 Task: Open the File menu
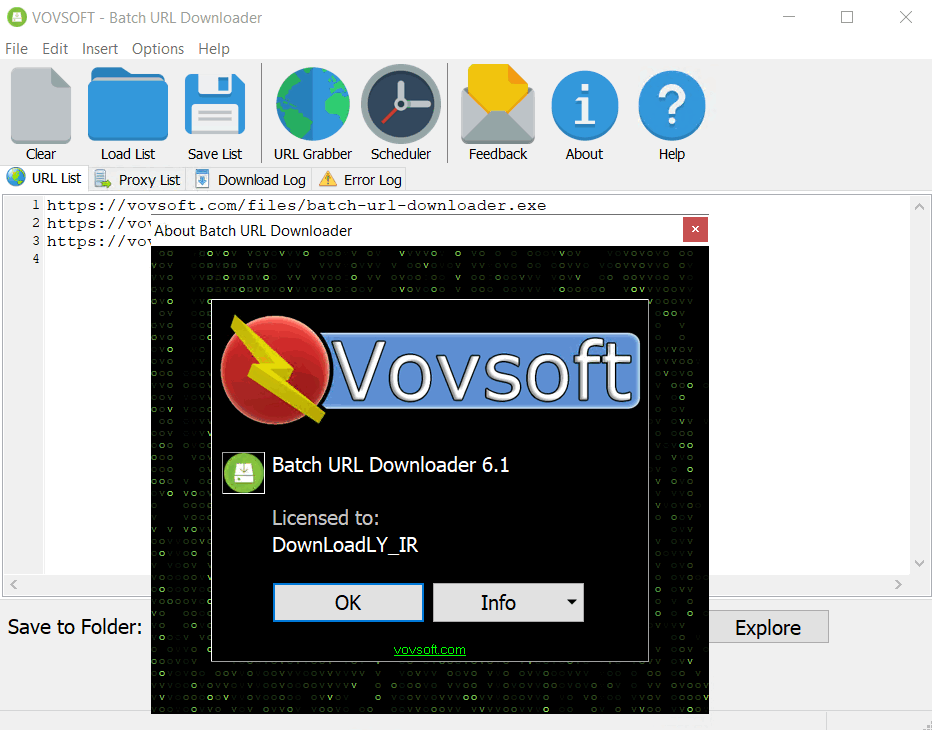point(17,49)
